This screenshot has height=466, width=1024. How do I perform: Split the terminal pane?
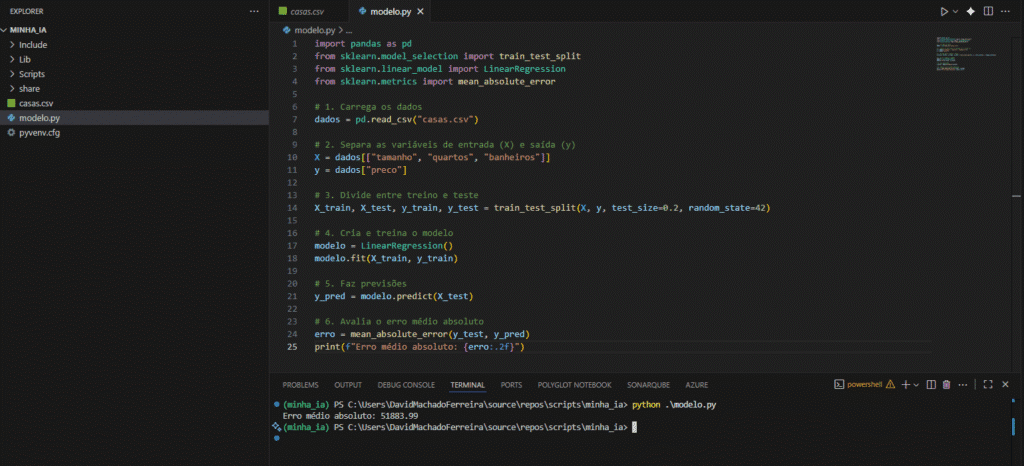point(930,384)
